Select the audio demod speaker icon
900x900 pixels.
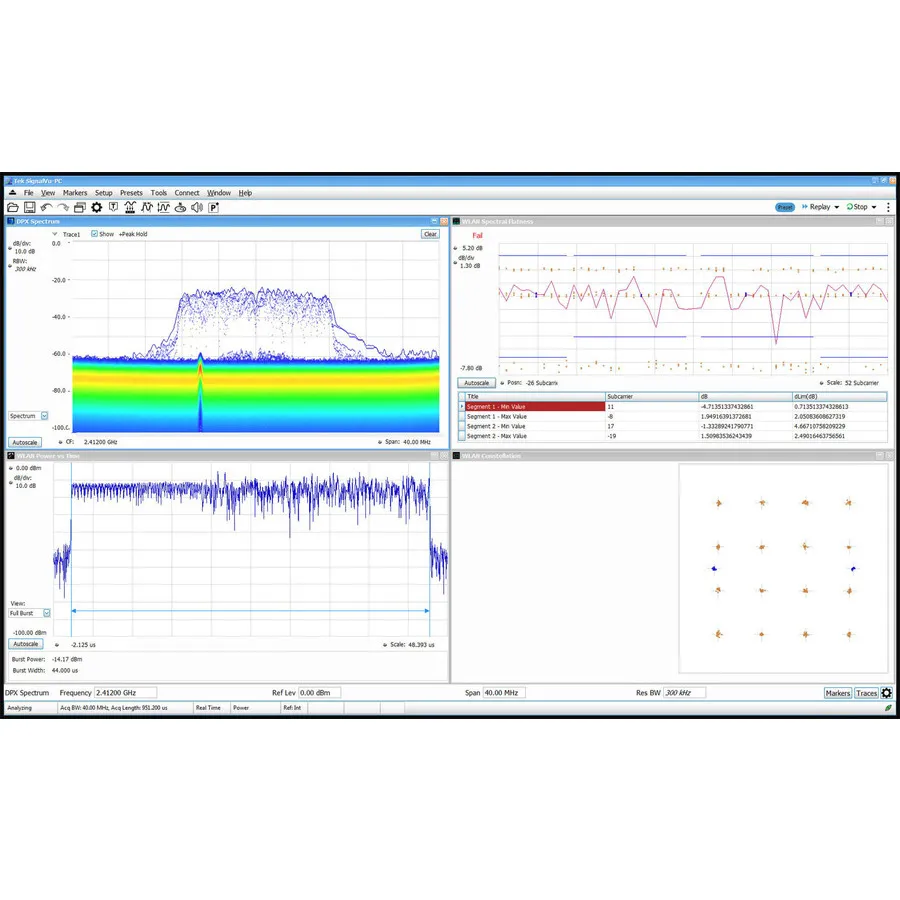point(197,207)
